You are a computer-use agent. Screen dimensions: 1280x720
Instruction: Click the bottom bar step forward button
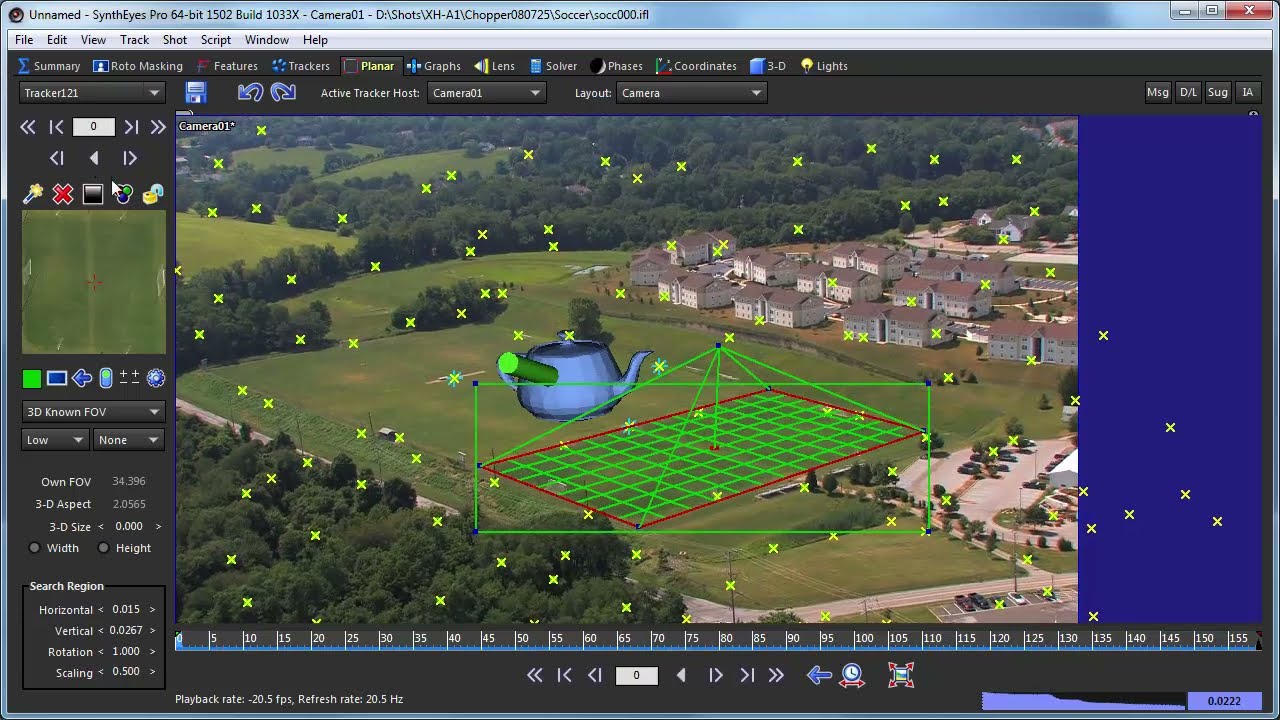(716, 676)
